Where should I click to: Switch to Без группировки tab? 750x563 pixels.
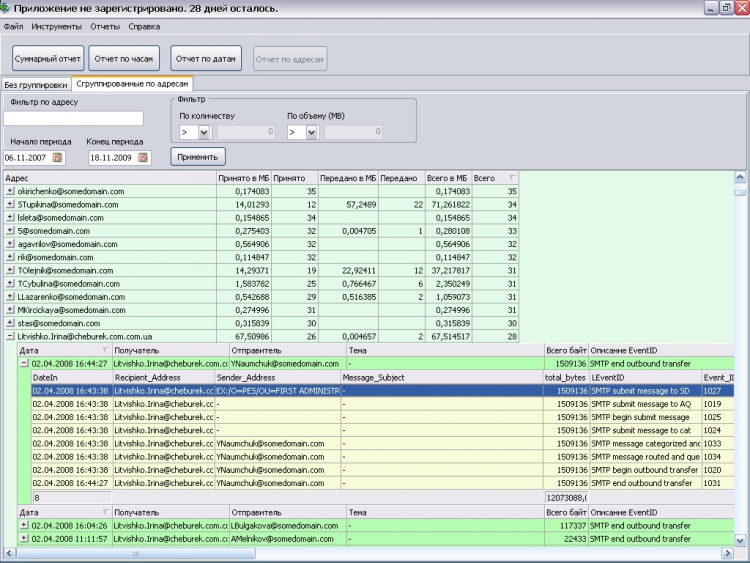[36, 85]
